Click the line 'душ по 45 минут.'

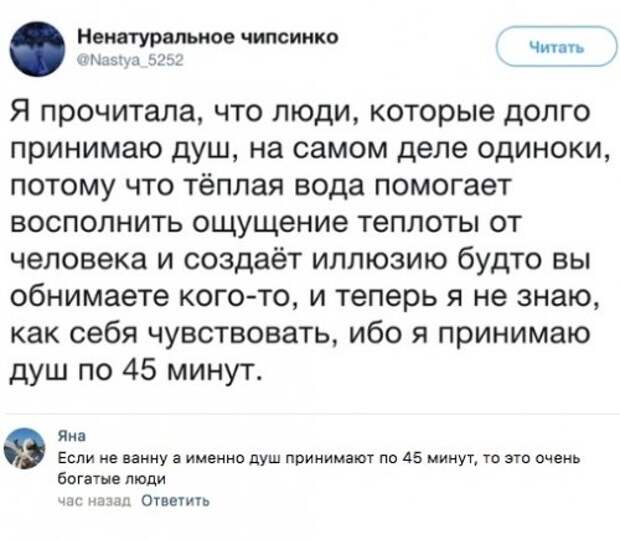point(136,371)
